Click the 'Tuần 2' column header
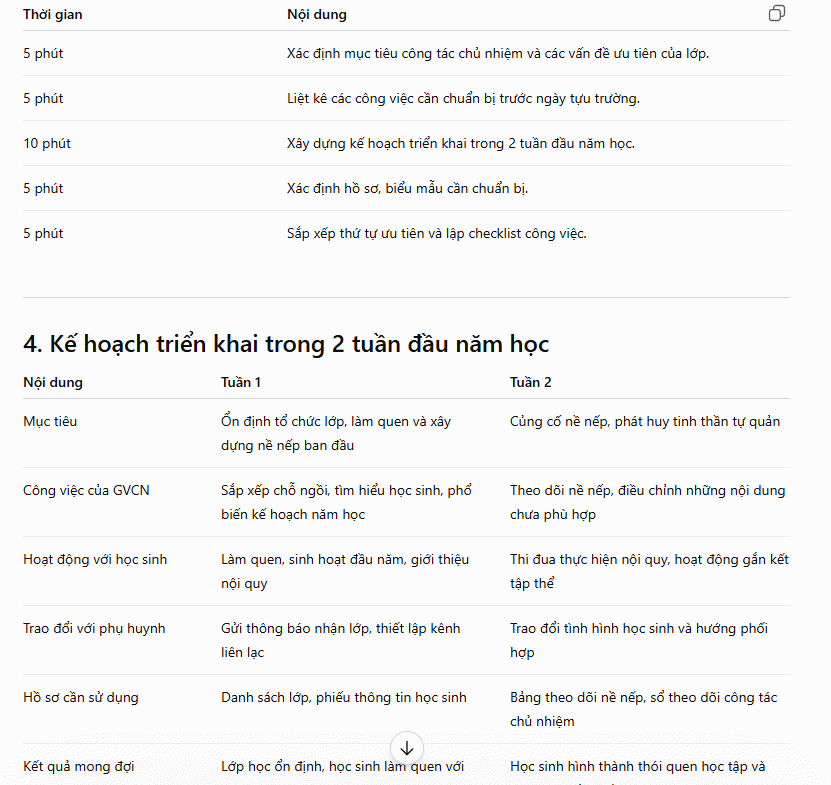Image resolution: width=831 pixels, height=785 pixels. 531,382
